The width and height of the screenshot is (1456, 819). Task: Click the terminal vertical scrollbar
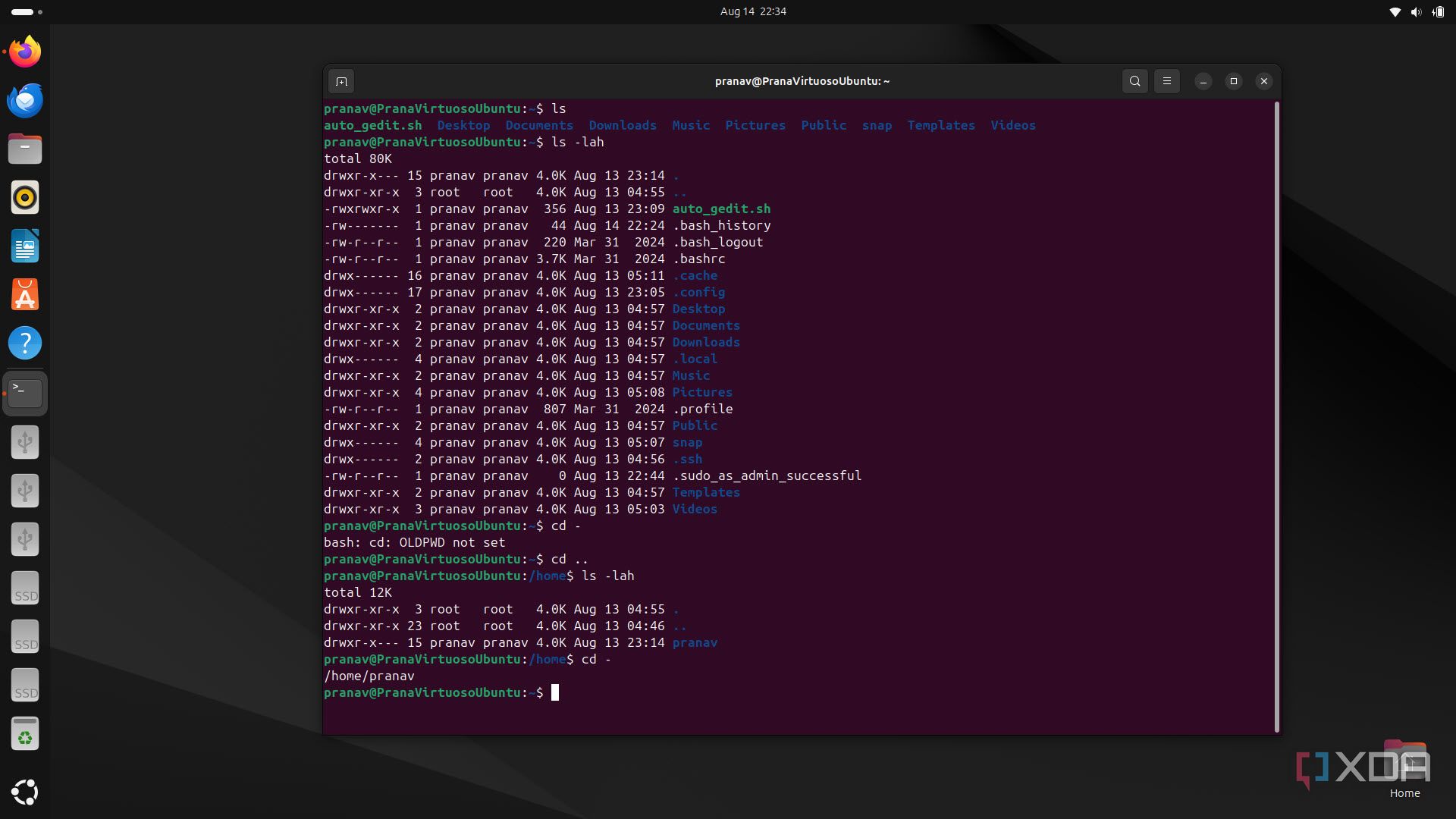click(1277, 416)
